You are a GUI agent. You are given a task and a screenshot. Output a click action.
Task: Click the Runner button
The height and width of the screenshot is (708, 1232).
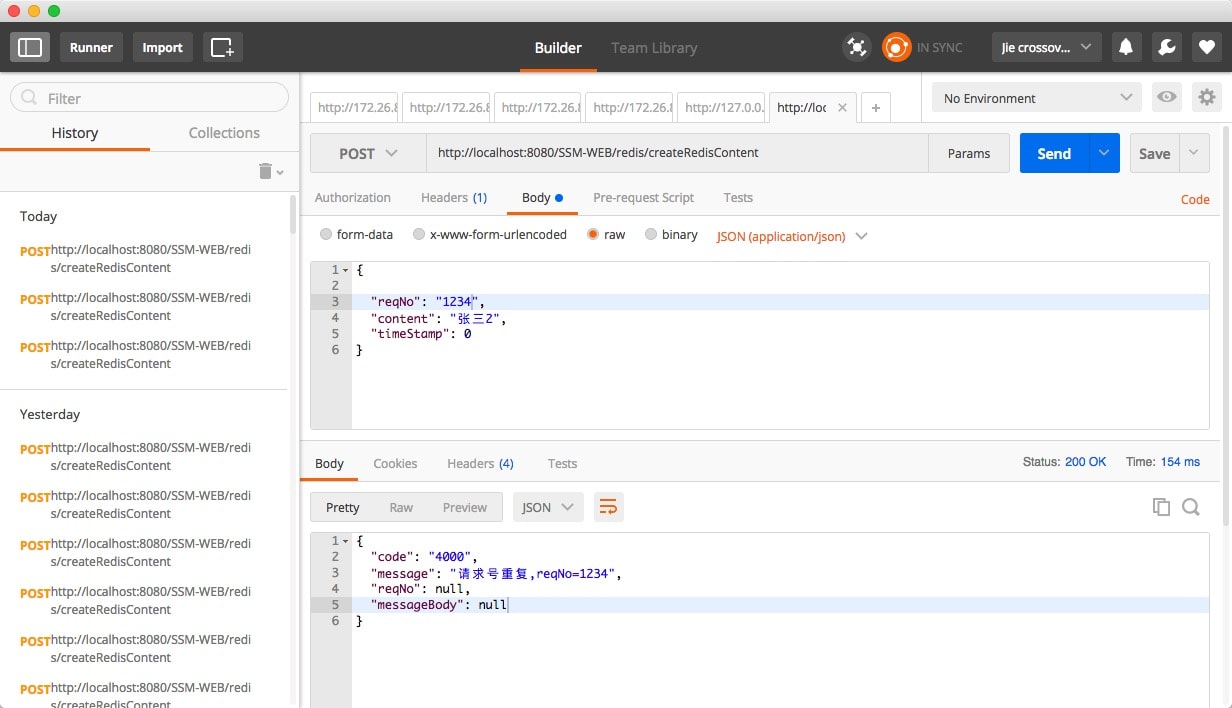pyautogui.click(x=91, y=47)
